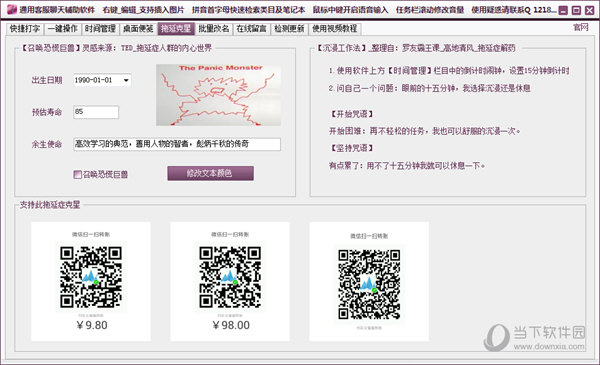
Task: Click the 支持此拖延症克星 group label
Action: [50, 205]
